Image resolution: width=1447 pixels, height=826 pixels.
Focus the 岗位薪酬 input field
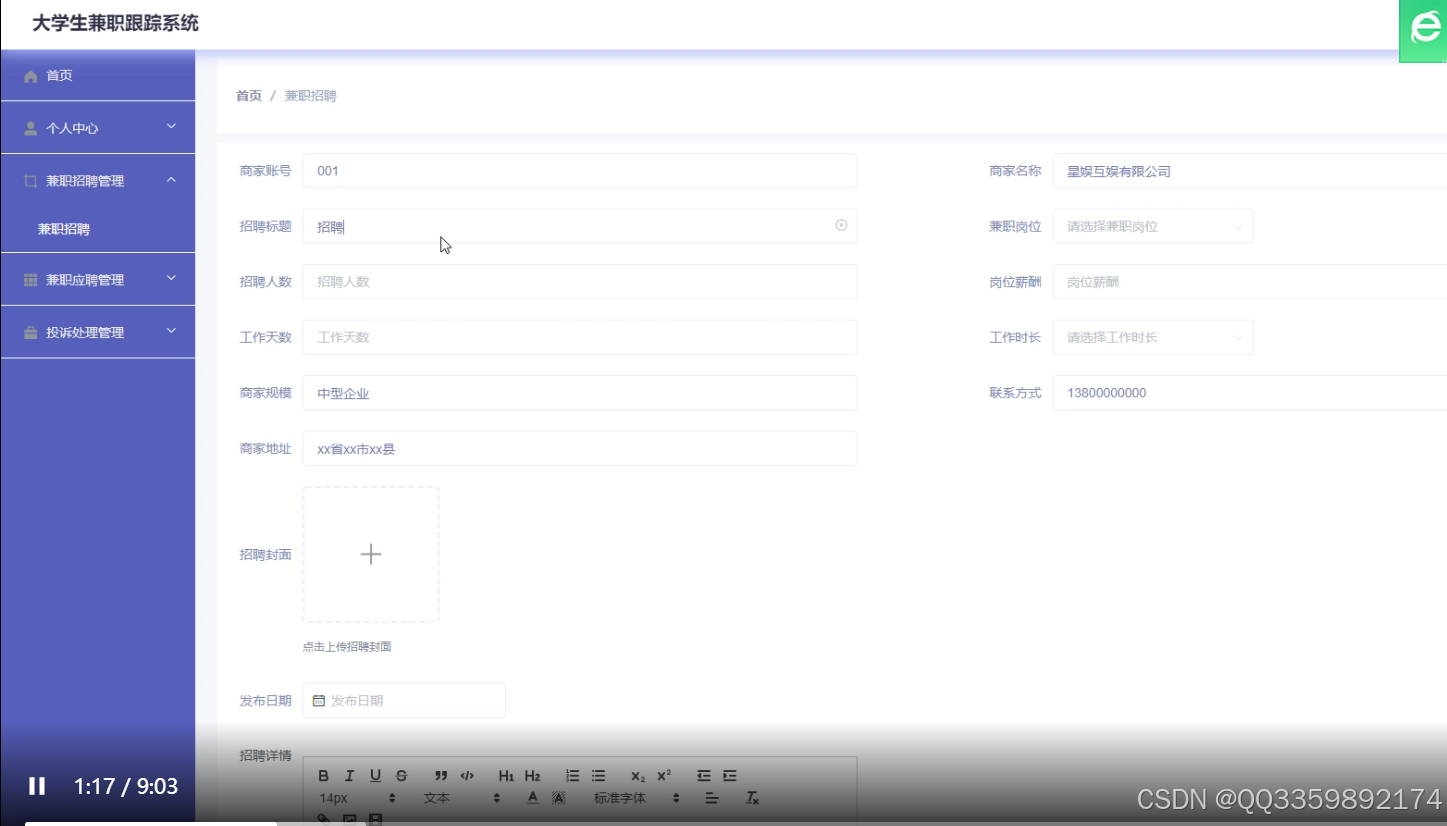[x=1250, y=282]
